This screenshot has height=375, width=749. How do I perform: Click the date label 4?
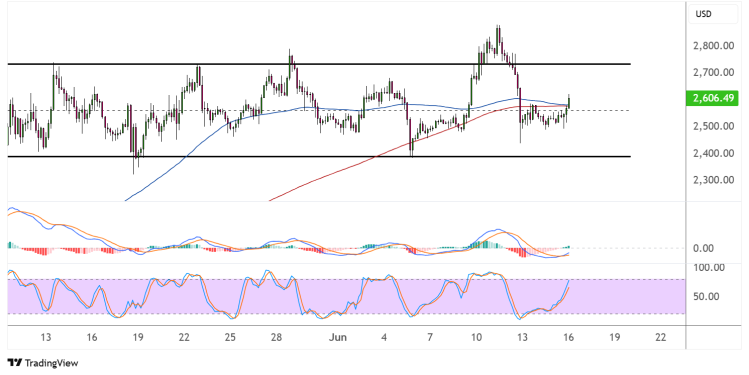pyautogui.click(x=384, y=337)
